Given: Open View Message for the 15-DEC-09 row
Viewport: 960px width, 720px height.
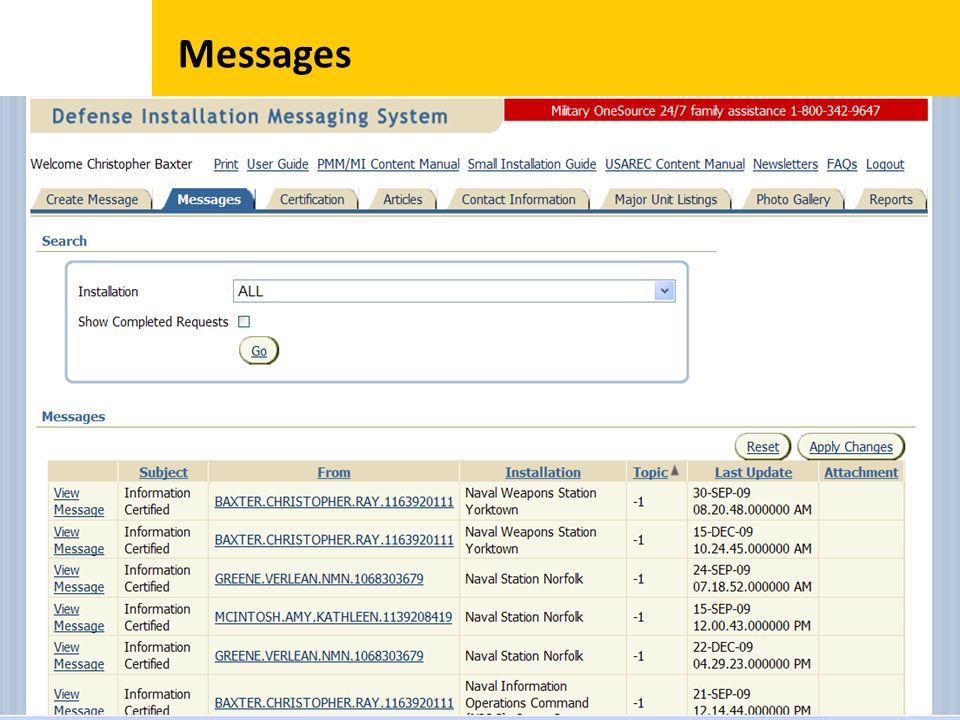Looking at the screenshot, I should 79,540.
